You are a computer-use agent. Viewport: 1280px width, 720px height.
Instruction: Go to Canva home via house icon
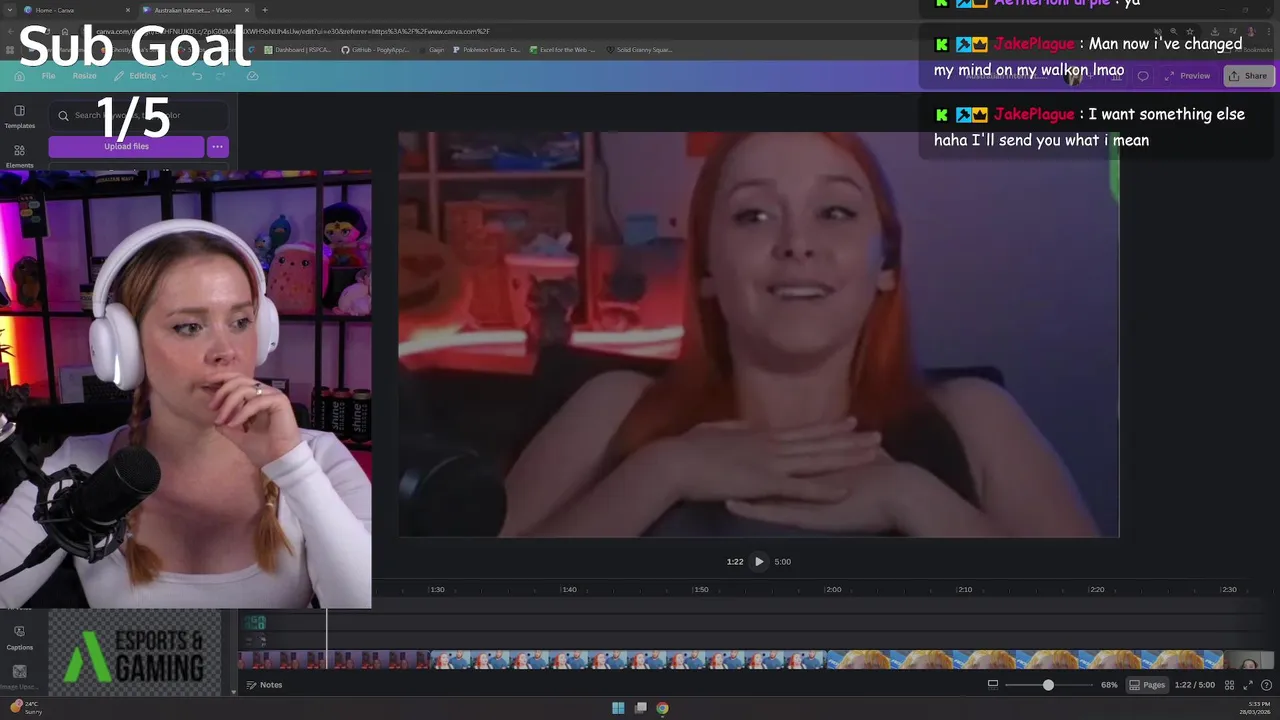tap(19, 76)
